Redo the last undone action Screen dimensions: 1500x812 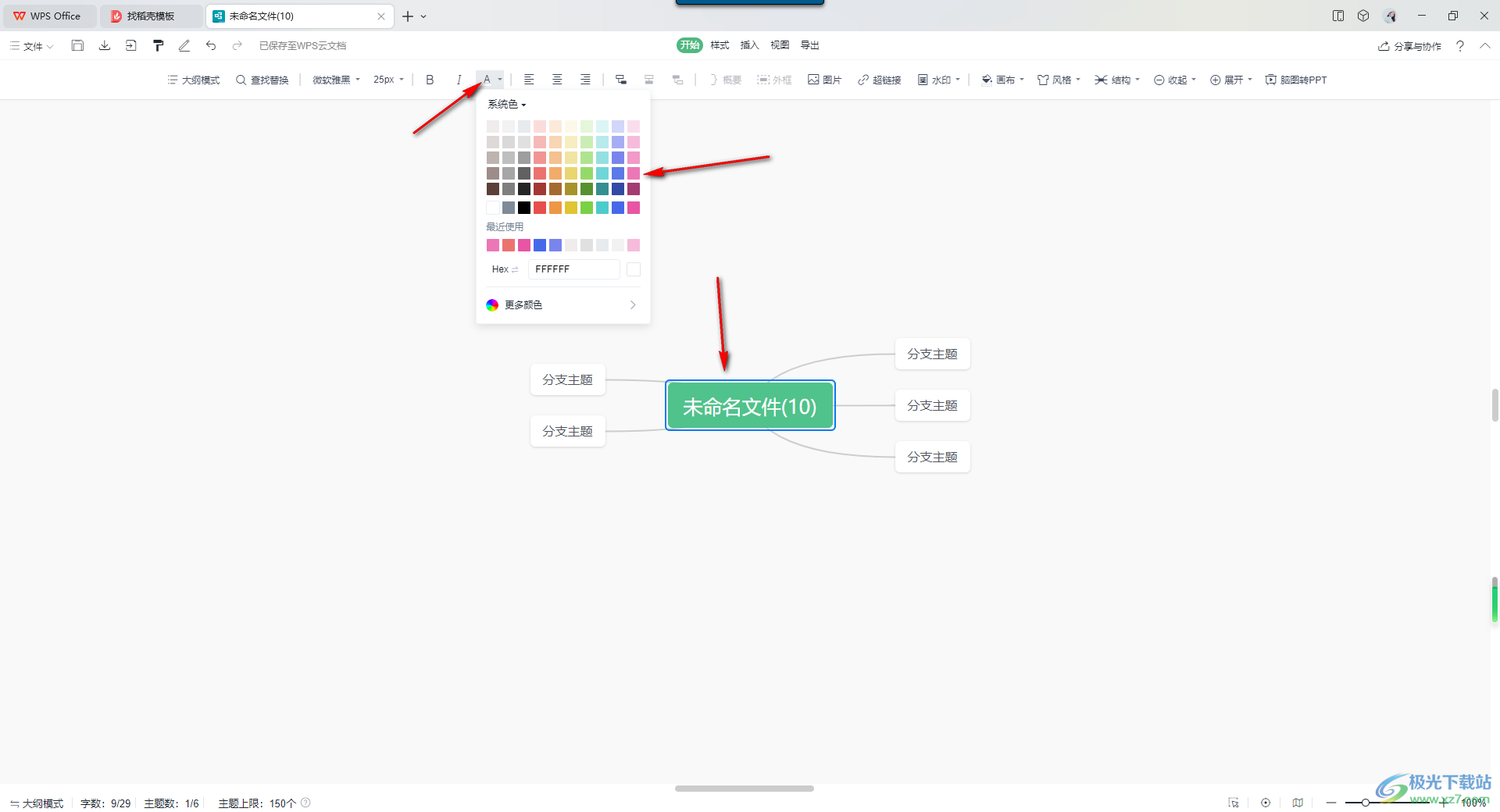(x=237, y=45)
